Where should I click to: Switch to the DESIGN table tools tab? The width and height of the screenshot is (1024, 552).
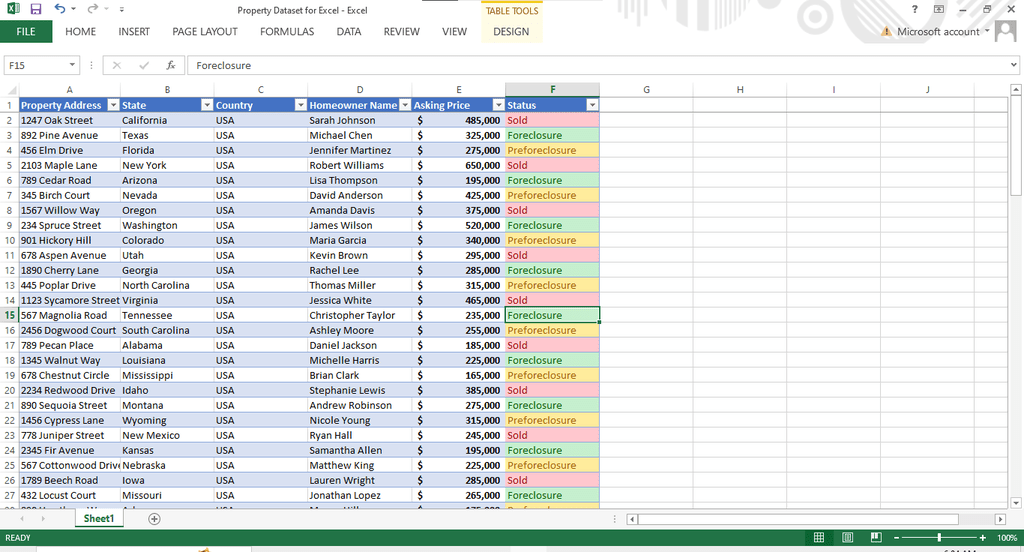(x=511, y=32)
